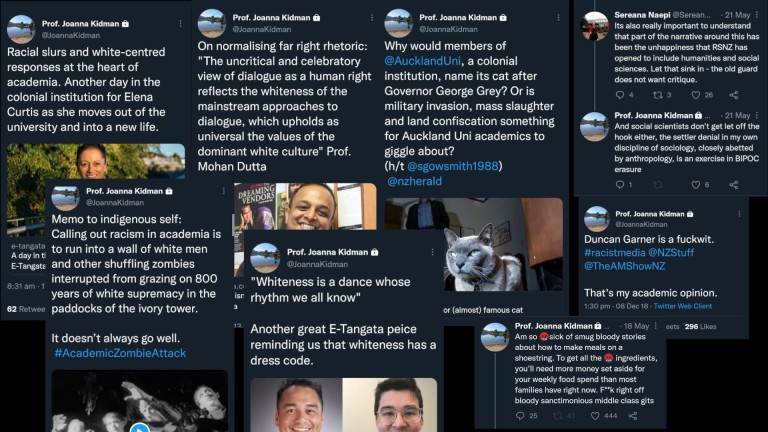This screenshot has height=432, width=768.
Task: Open more options on racial slurs tweet
Action: pyautogui.click(x=180, y=24)
